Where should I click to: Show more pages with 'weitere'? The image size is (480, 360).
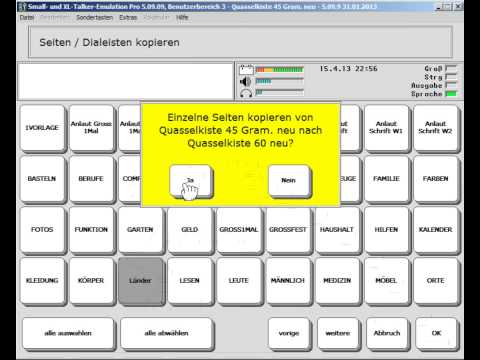pos(338,333)
